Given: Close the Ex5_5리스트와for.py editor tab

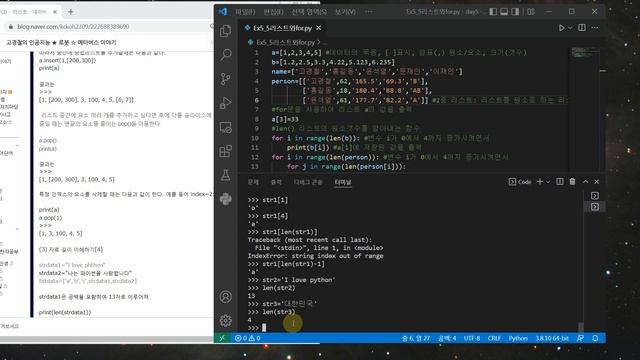Looking at the screenshot, I should 318,28.
